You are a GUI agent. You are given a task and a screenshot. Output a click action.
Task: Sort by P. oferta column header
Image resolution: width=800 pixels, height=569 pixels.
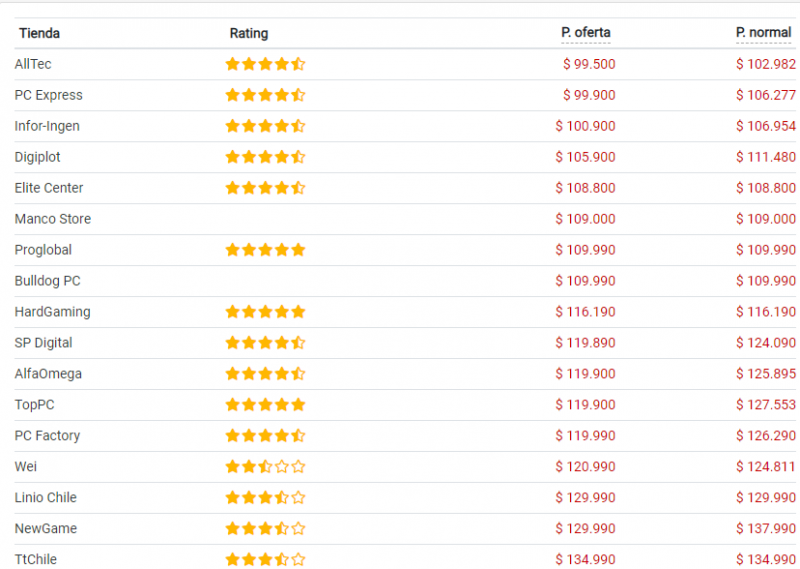[x=586, y=32]
